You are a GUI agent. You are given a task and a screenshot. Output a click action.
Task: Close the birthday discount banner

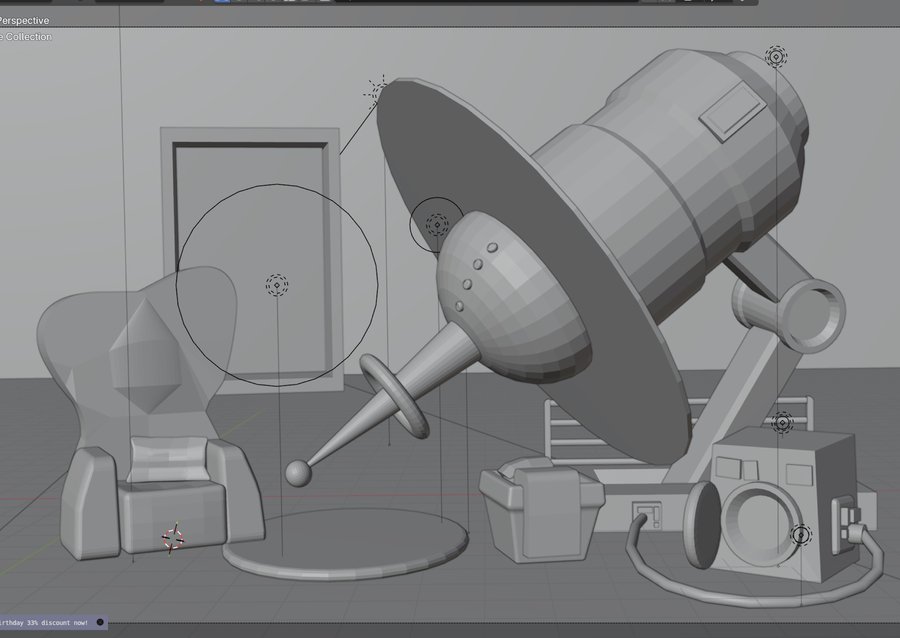point(100,622)
